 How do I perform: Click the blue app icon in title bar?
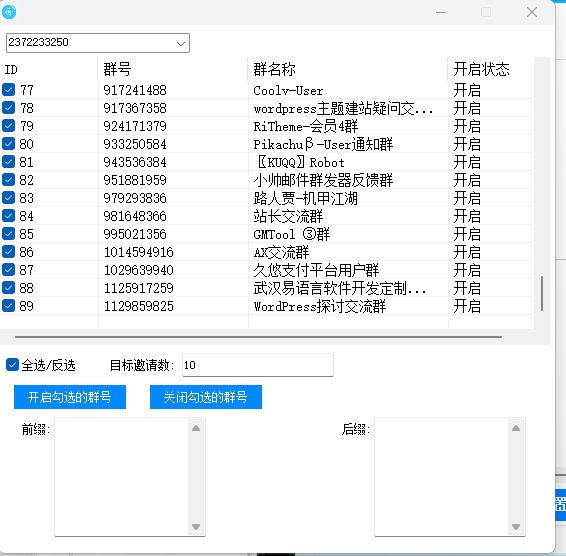point(9,12)
